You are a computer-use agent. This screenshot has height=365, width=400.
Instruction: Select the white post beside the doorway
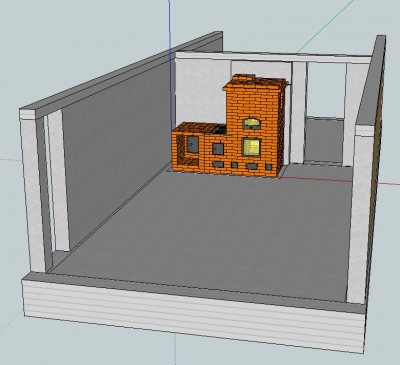click(298, 113)
